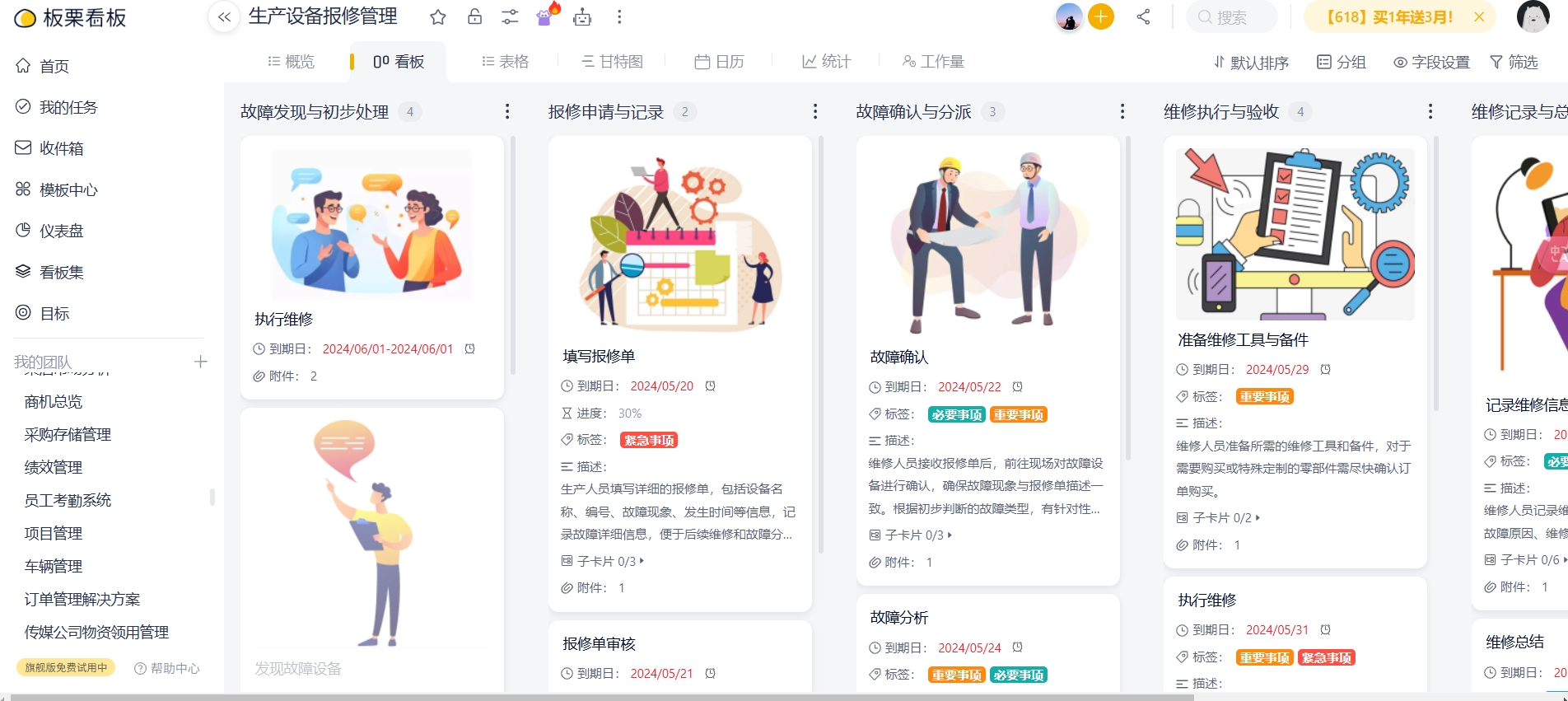1568x701 pixels.
Task: Open the 帮助中心 help link
Action: (x=167, y=668)
